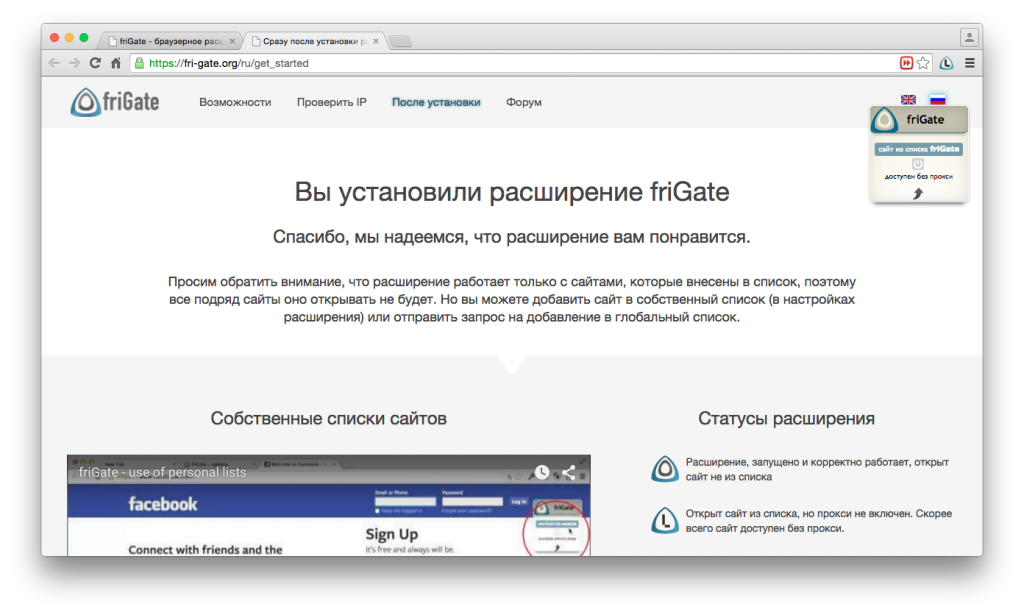Click heading 'Собственные списки сайтов'
This screenshot has height=615, width=1024.
328,418
